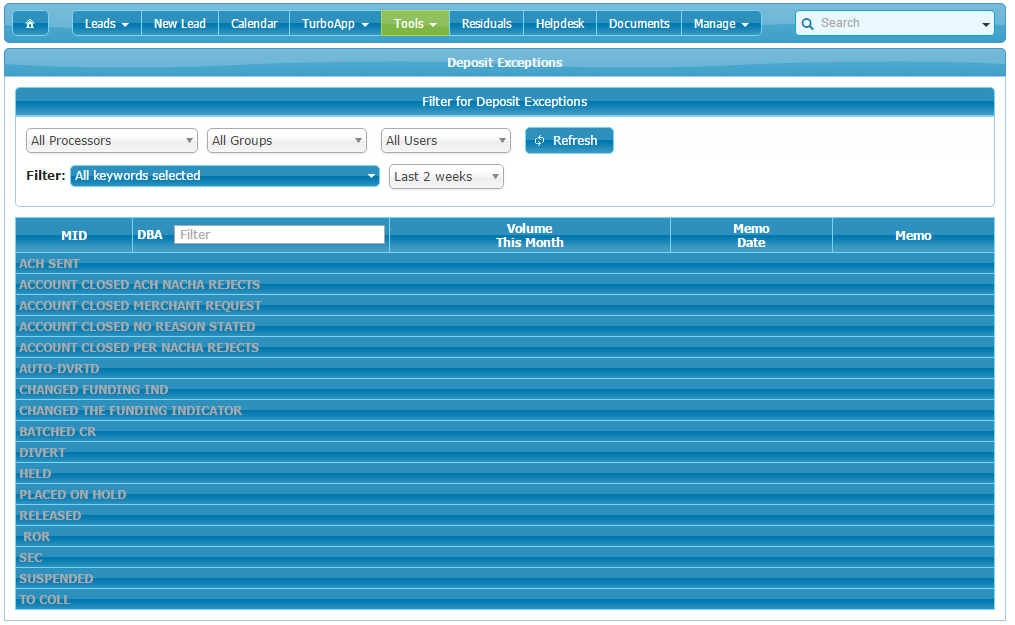Open the All Groups dropdown
1015x625 pixels.
pyautogui.click(x=287, y=141)
